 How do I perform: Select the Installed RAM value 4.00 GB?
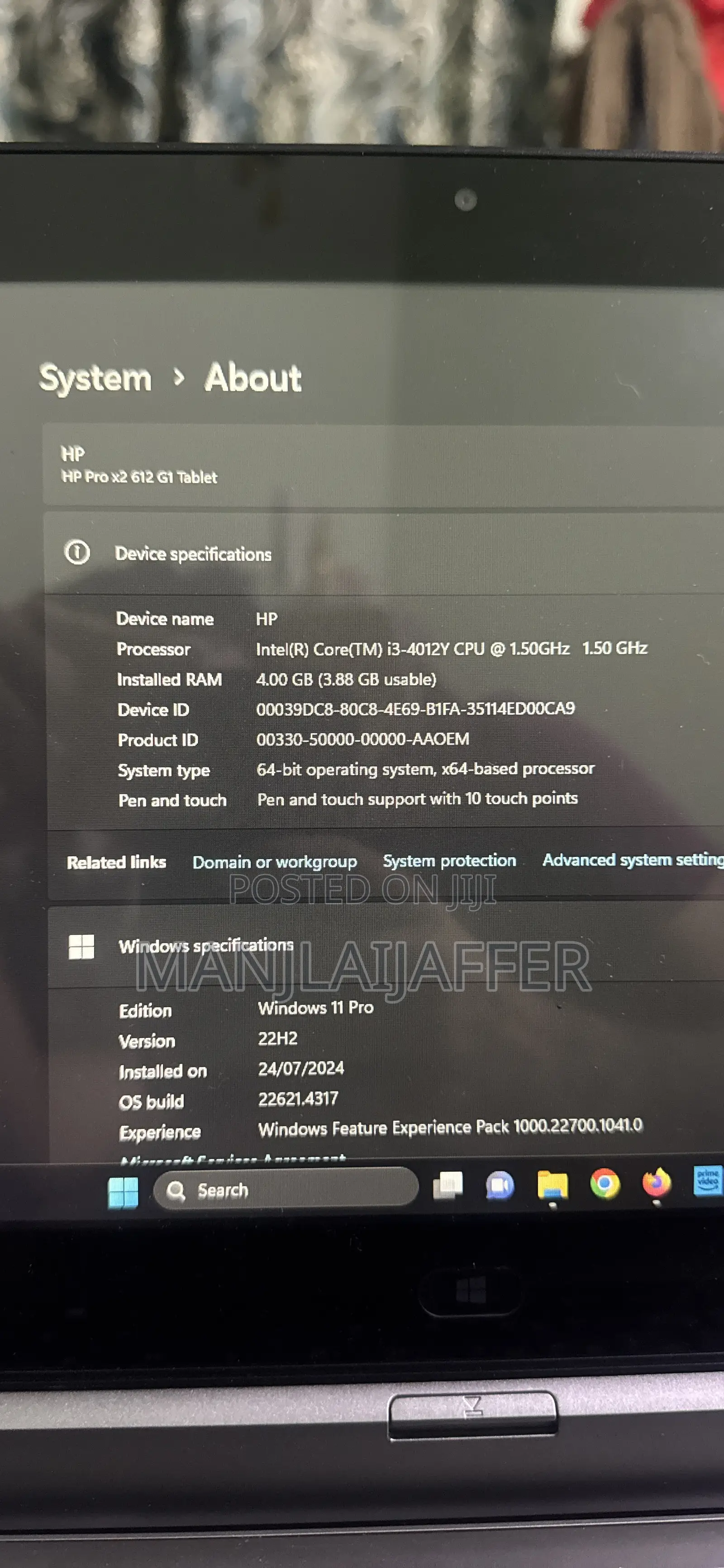pos(346,679)
